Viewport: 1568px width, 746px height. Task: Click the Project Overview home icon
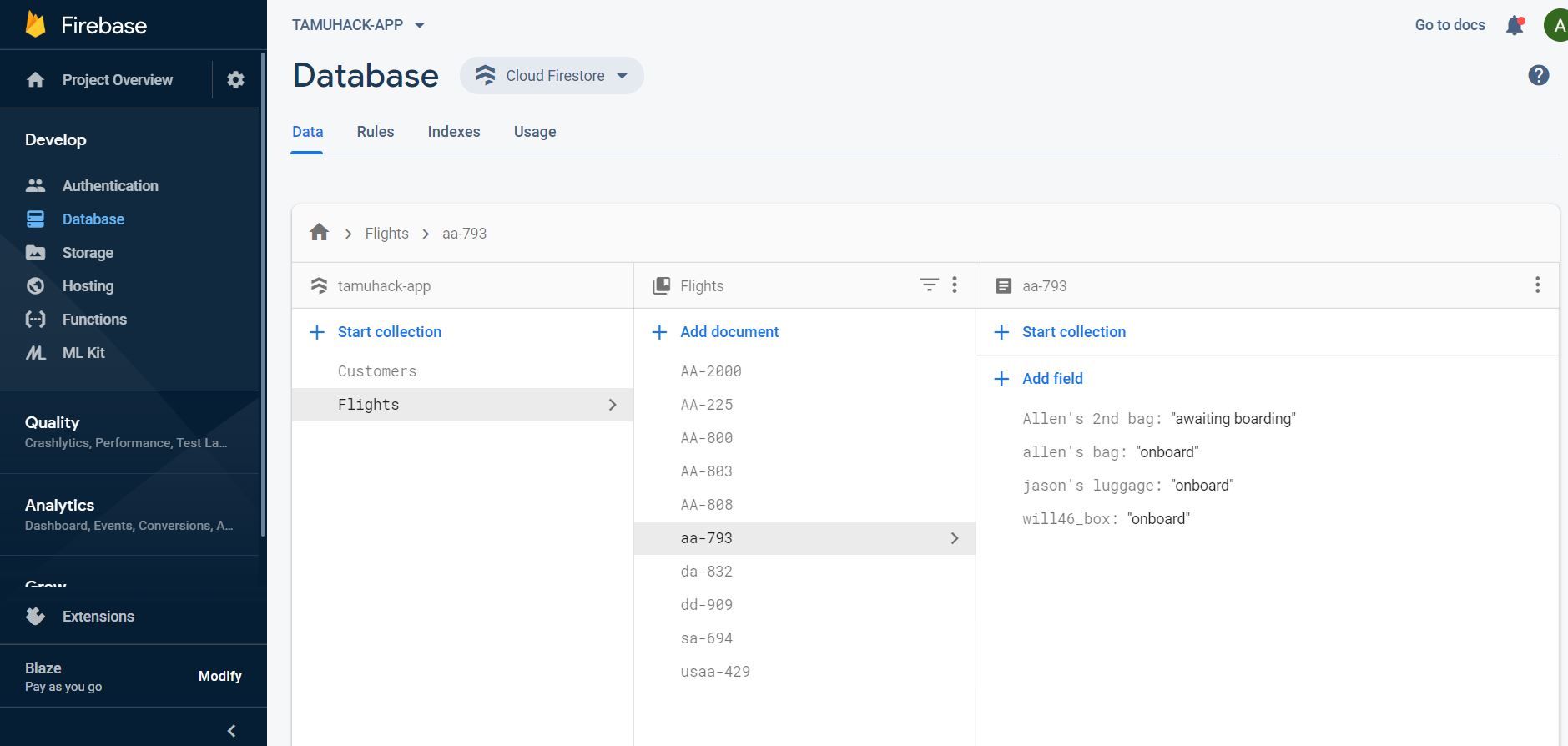tap(35, 79)
